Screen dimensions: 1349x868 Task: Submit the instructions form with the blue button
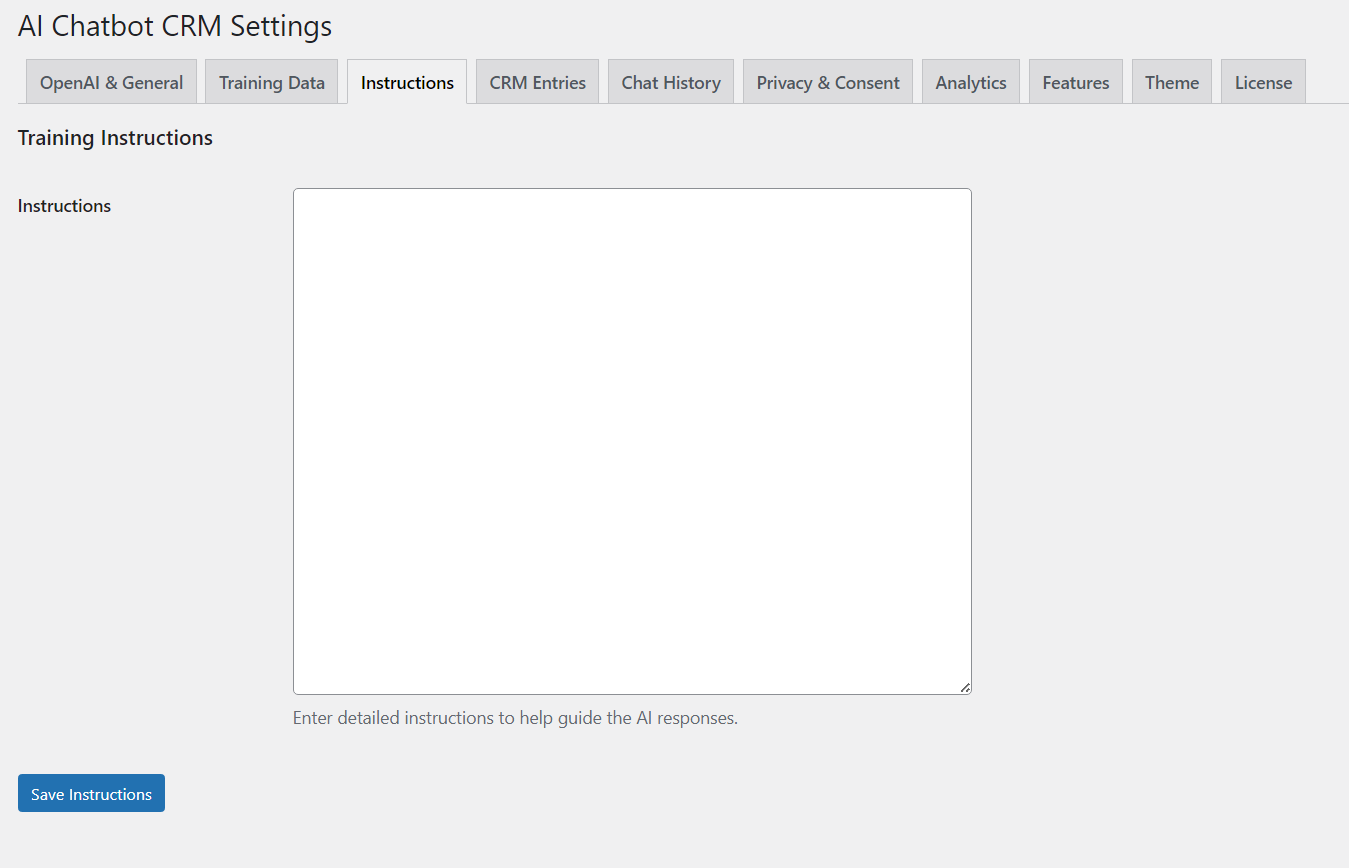(x=91, y=794)
